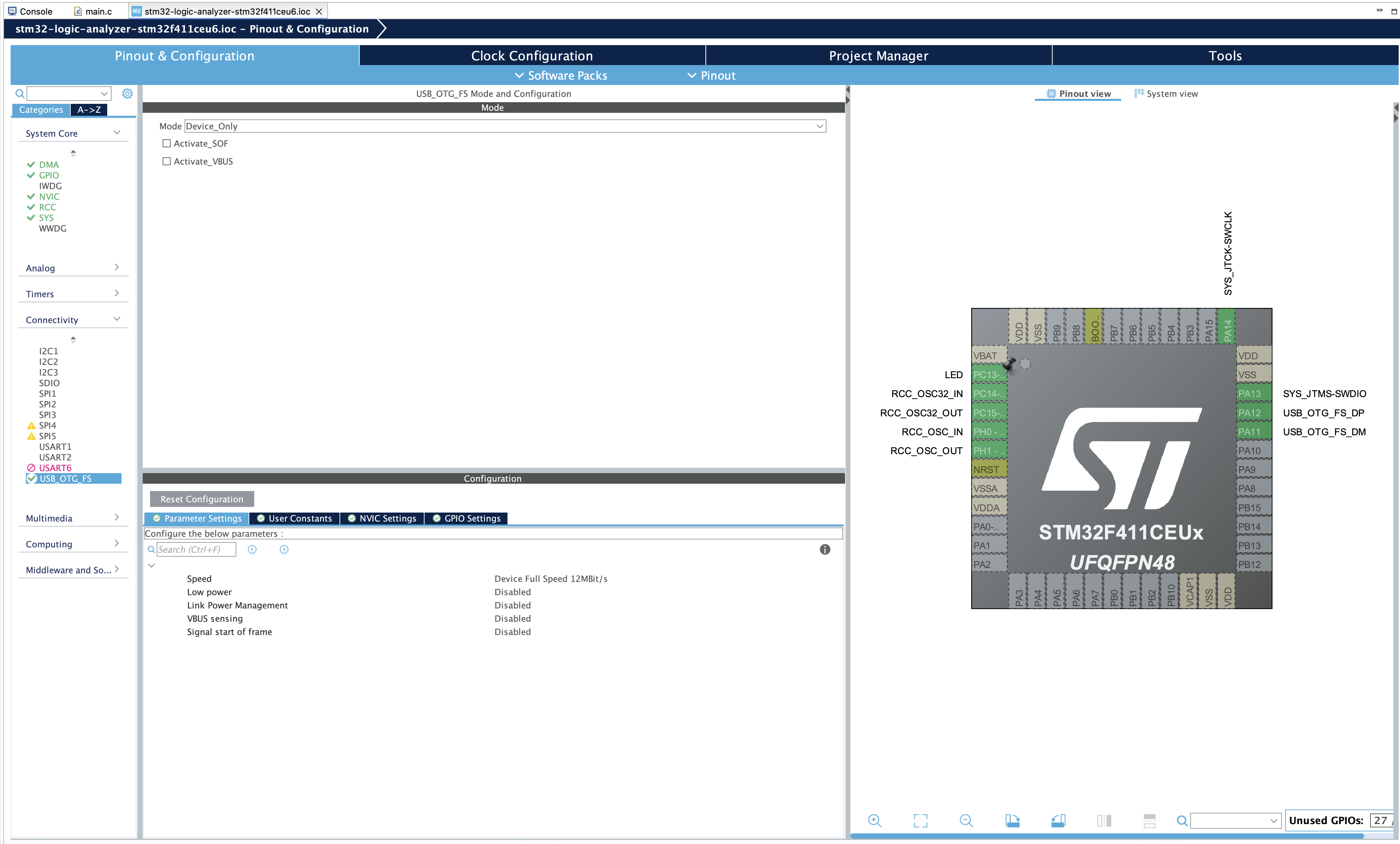The width and height of the screenshot is (1400, 844).
Task: Open the category settings gear icon
Action: 127,93
